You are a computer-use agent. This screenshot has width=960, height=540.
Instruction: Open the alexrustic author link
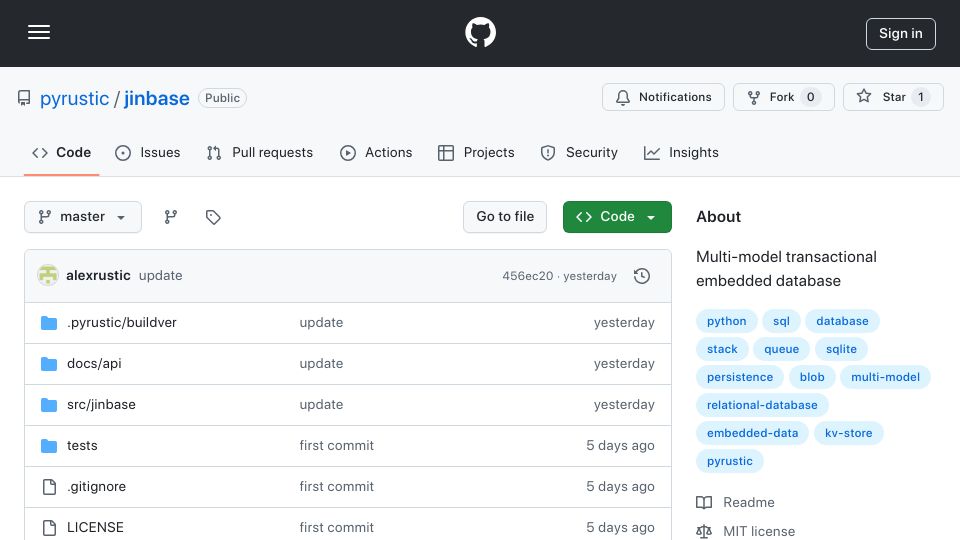[x=98, y=276]
